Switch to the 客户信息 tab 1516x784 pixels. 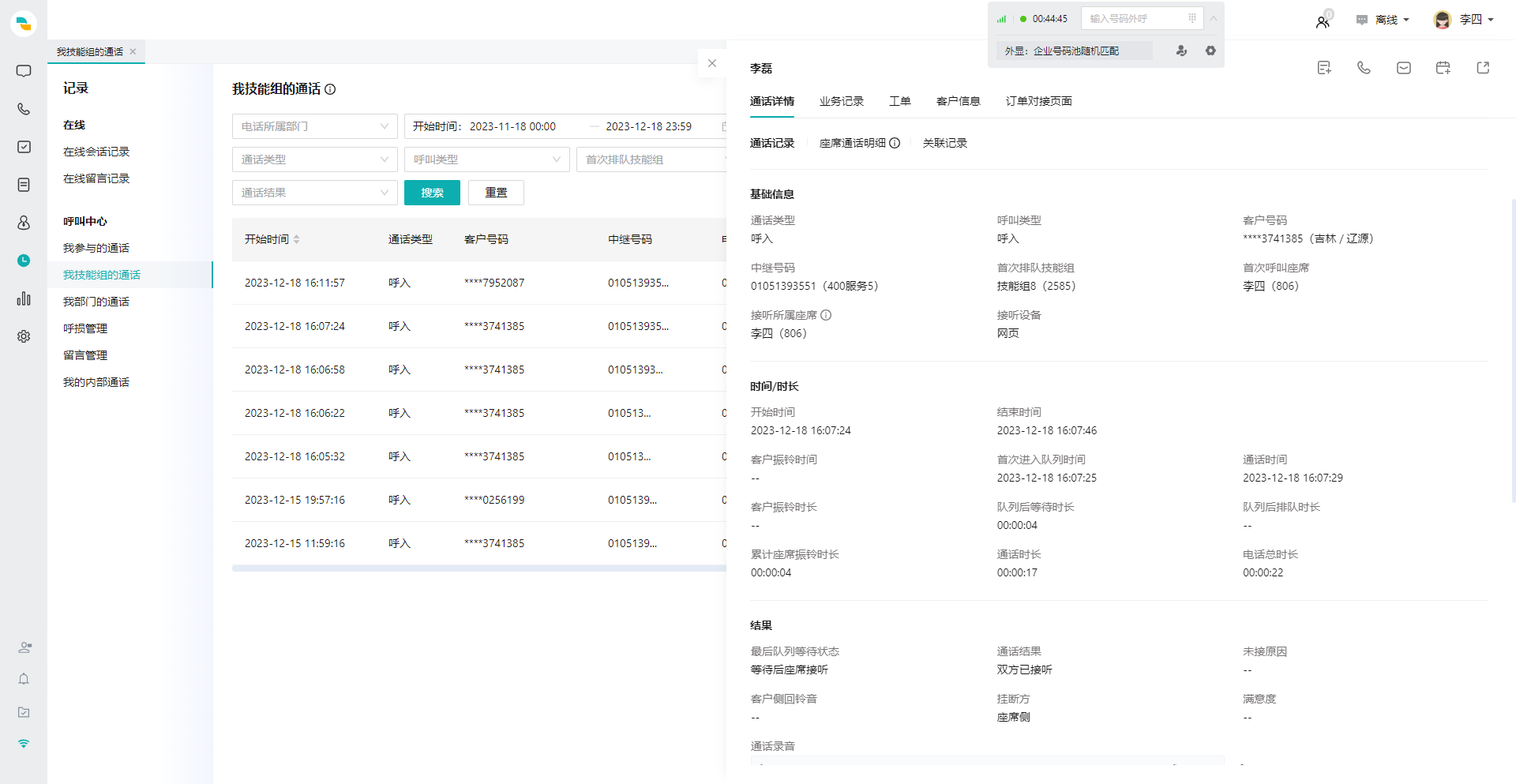coord(959,101)
